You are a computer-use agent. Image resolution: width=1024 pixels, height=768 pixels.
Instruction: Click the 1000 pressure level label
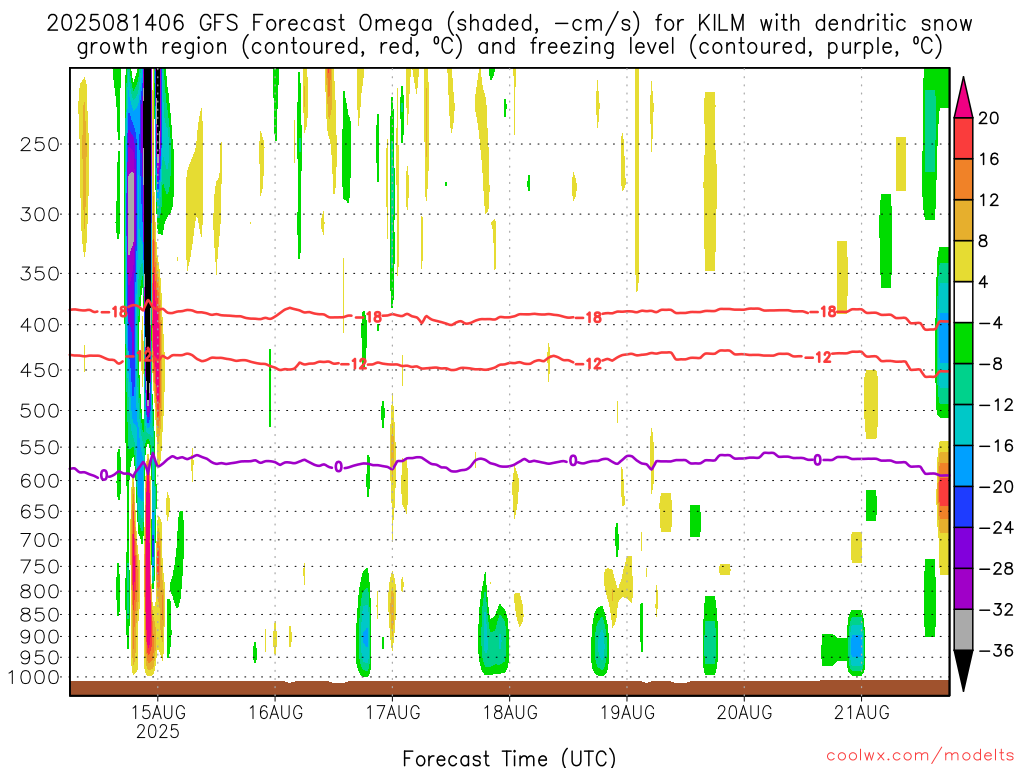(x=34, y=677)
